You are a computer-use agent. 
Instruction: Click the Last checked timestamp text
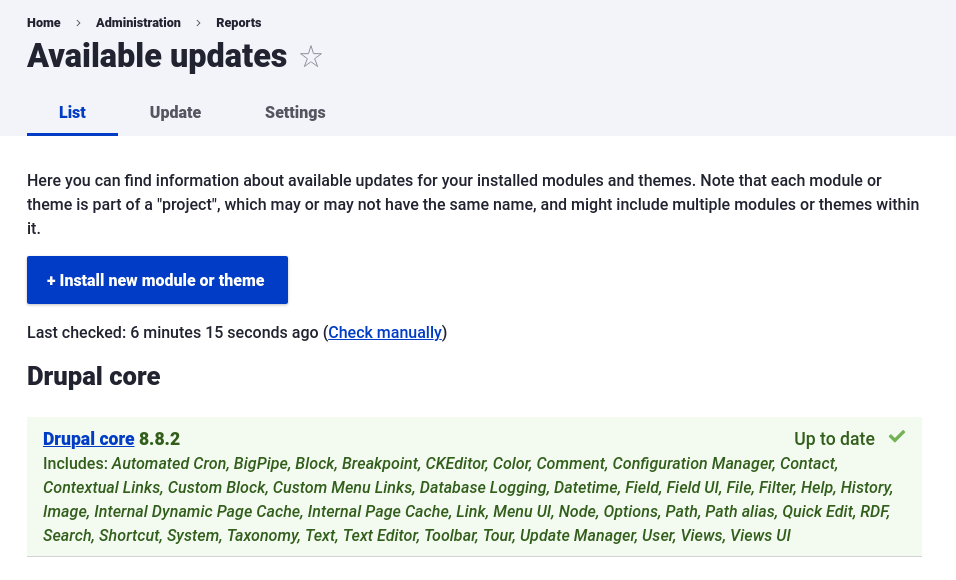(x=172, y=332)
